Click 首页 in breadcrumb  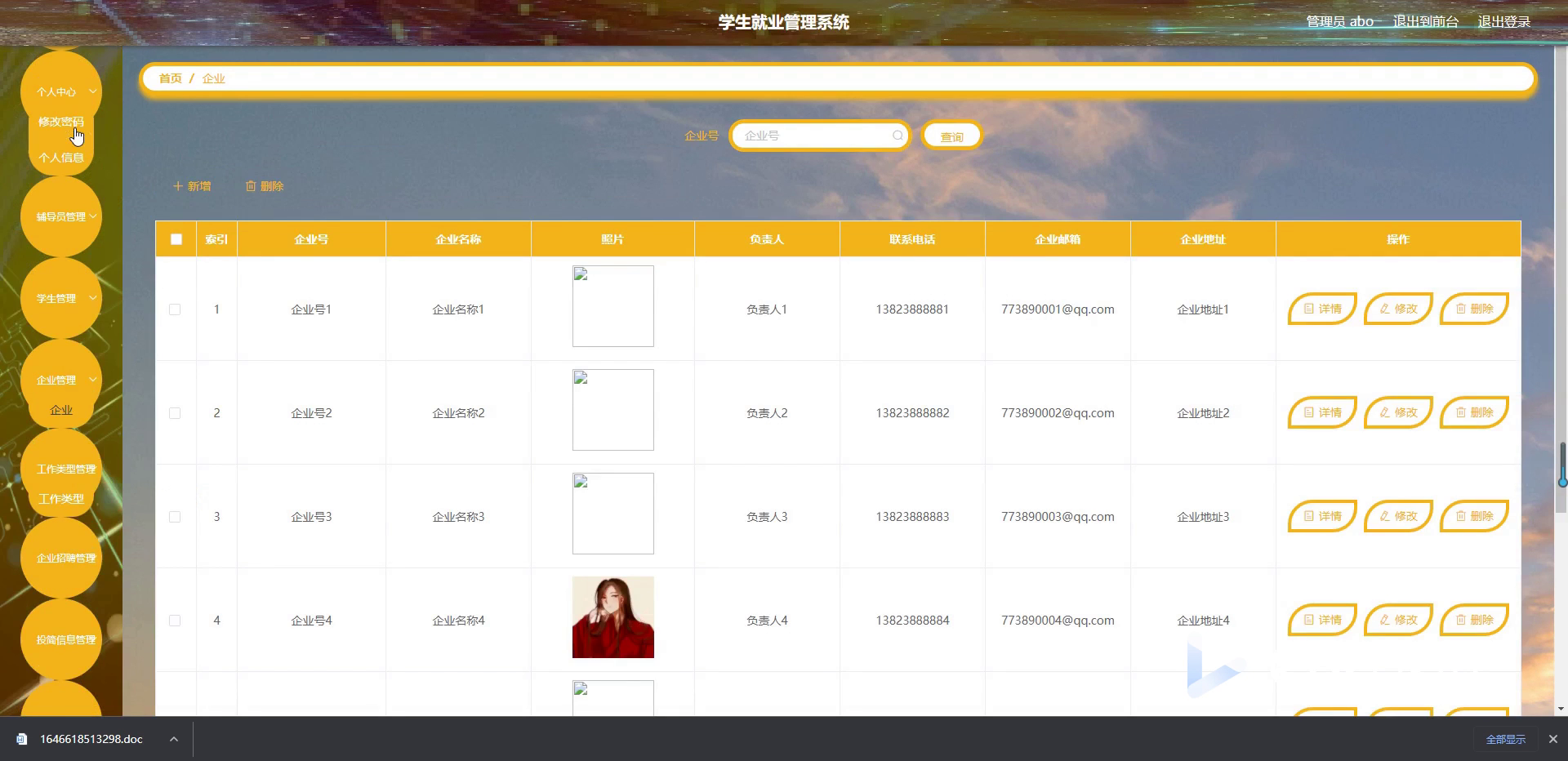[x=170, y=78]
